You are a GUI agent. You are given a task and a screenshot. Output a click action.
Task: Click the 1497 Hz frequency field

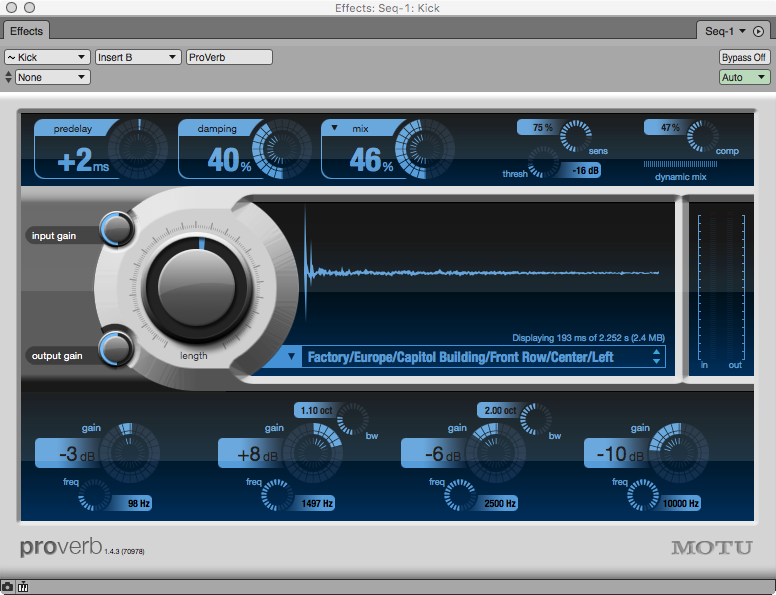tap(316, 503)
